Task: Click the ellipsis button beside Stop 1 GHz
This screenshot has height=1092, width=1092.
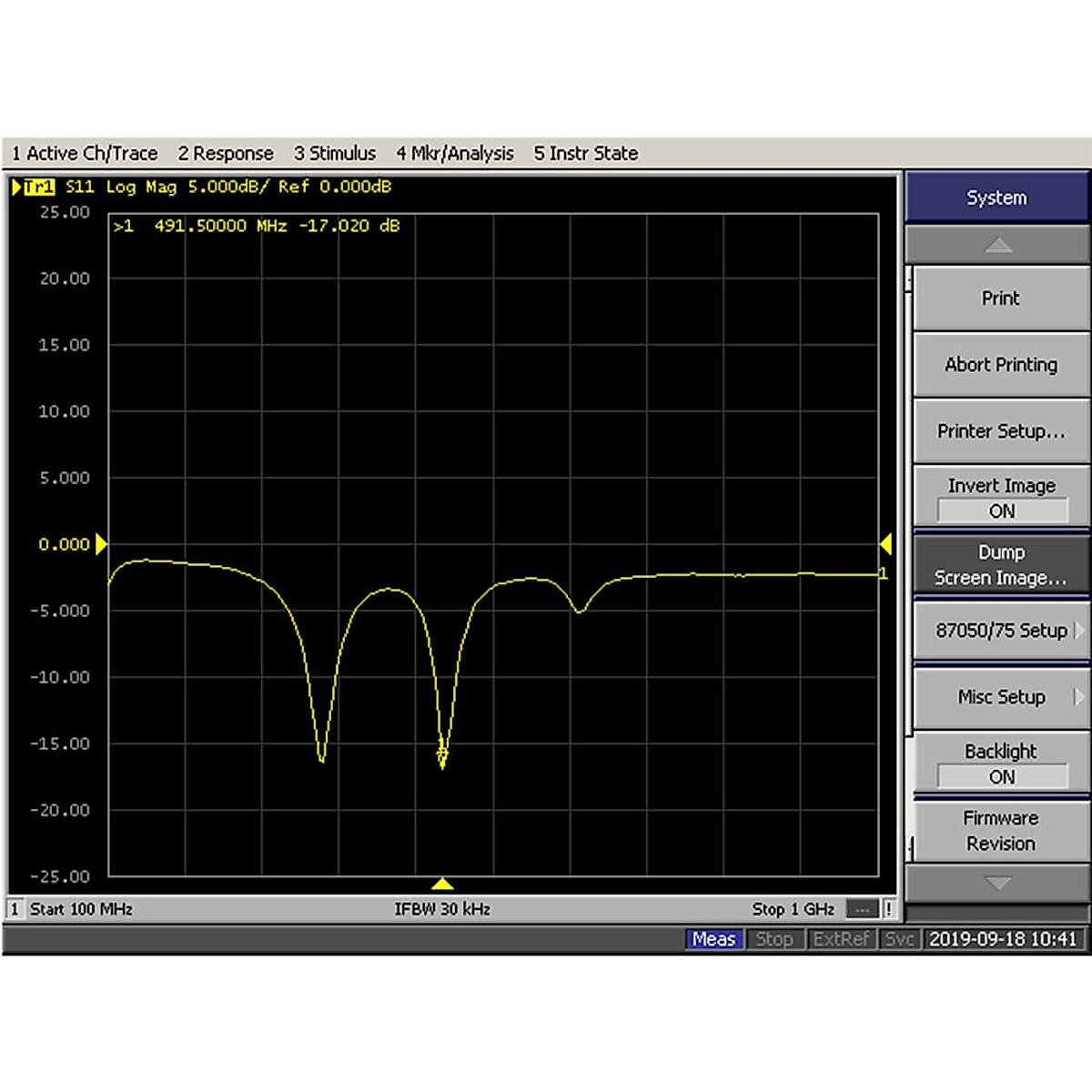Action: click(x=861, y=909)
